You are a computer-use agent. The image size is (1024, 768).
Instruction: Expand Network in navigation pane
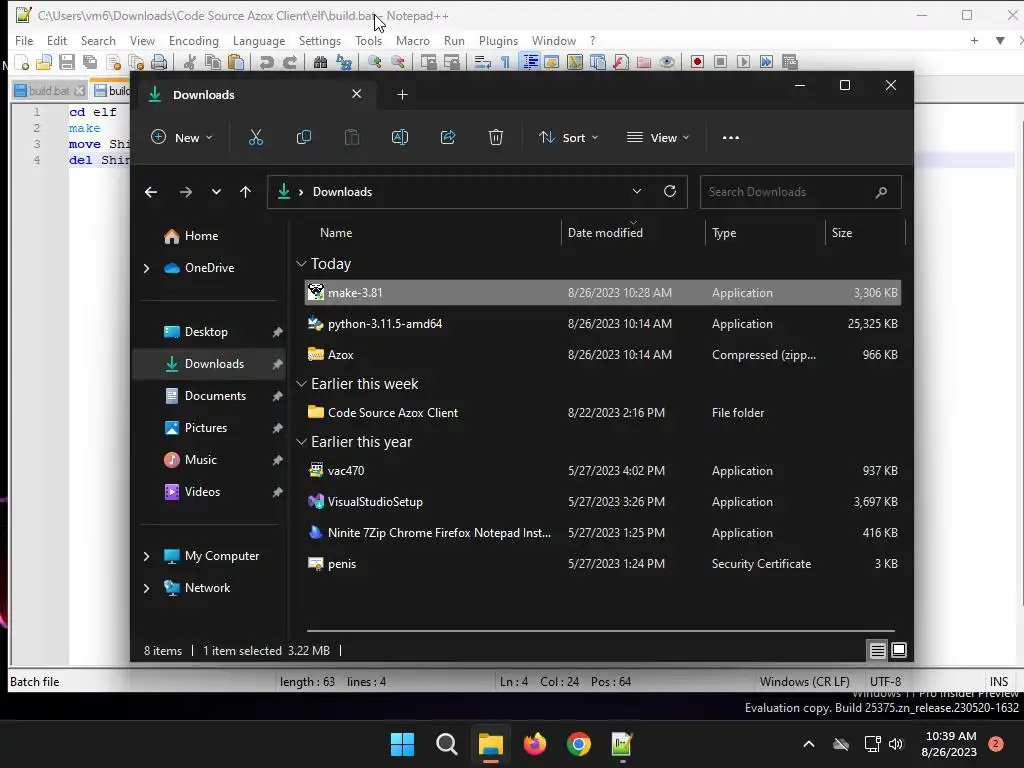click(146, 588)
